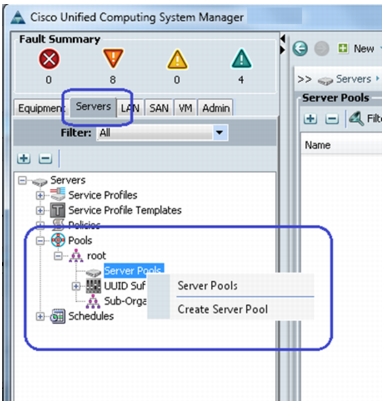
Task: Open the Equipment tab
Action: [40, 108]
